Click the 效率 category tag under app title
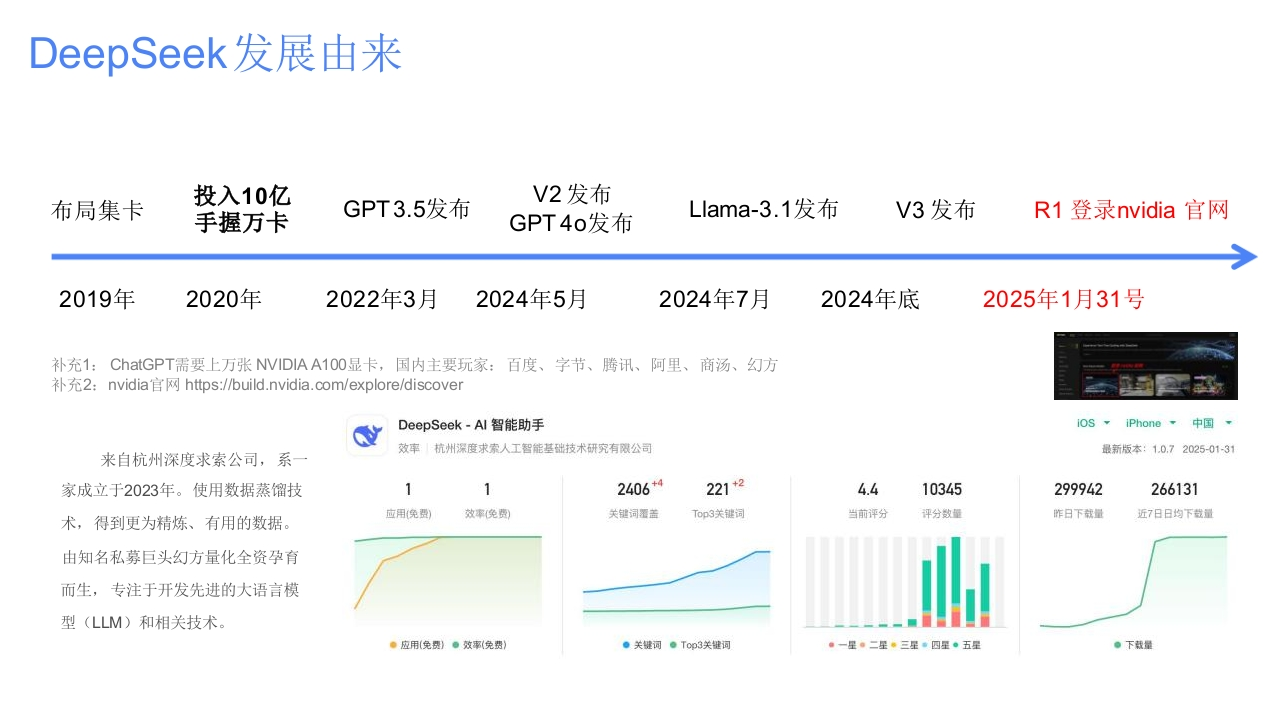Image resolution: width=1280 pixels, height=720 pixels. click(409, 449)
